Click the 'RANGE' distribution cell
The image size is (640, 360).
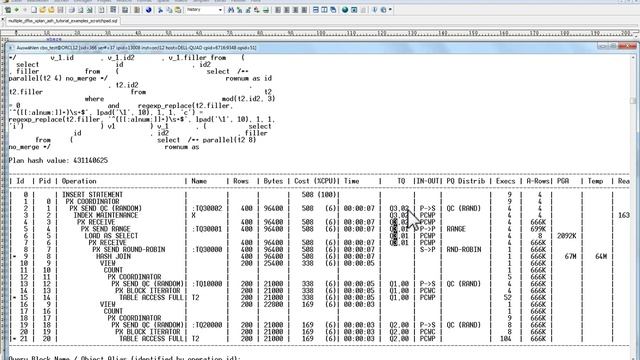click(456, 229)
